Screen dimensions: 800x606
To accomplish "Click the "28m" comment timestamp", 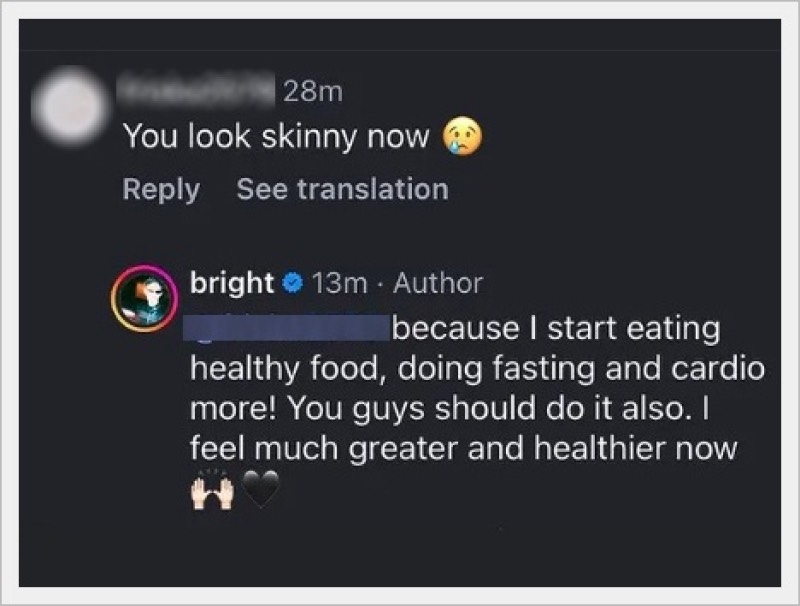I will [x=312, y=92].
